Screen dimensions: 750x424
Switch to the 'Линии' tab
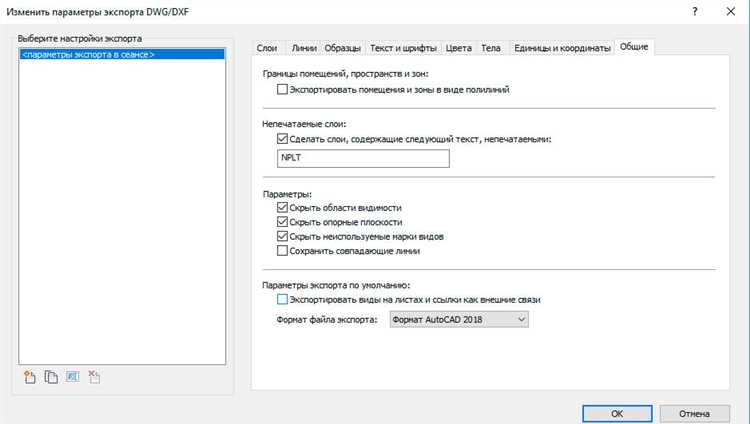(304, 48)
